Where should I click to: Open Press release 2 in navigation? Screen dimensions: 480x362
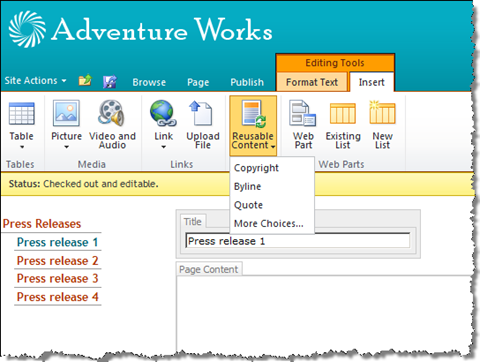pyautogui.click(x=57, y=261)
